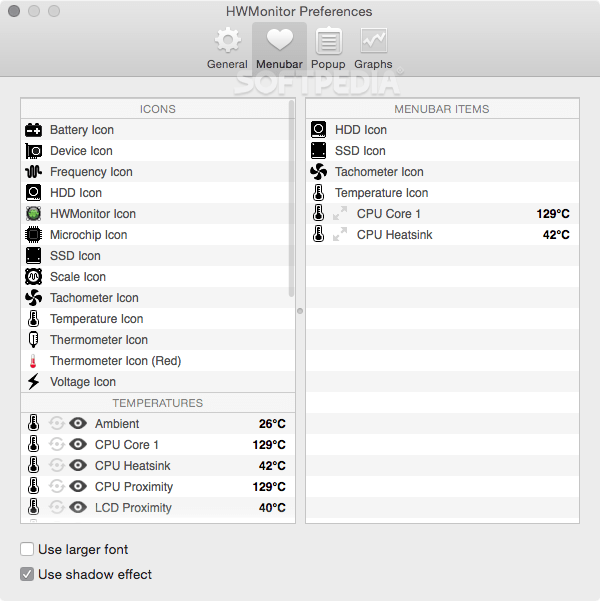Select the HDD Icon in the Icons panel
600x601 pixels.
(33, 193)
